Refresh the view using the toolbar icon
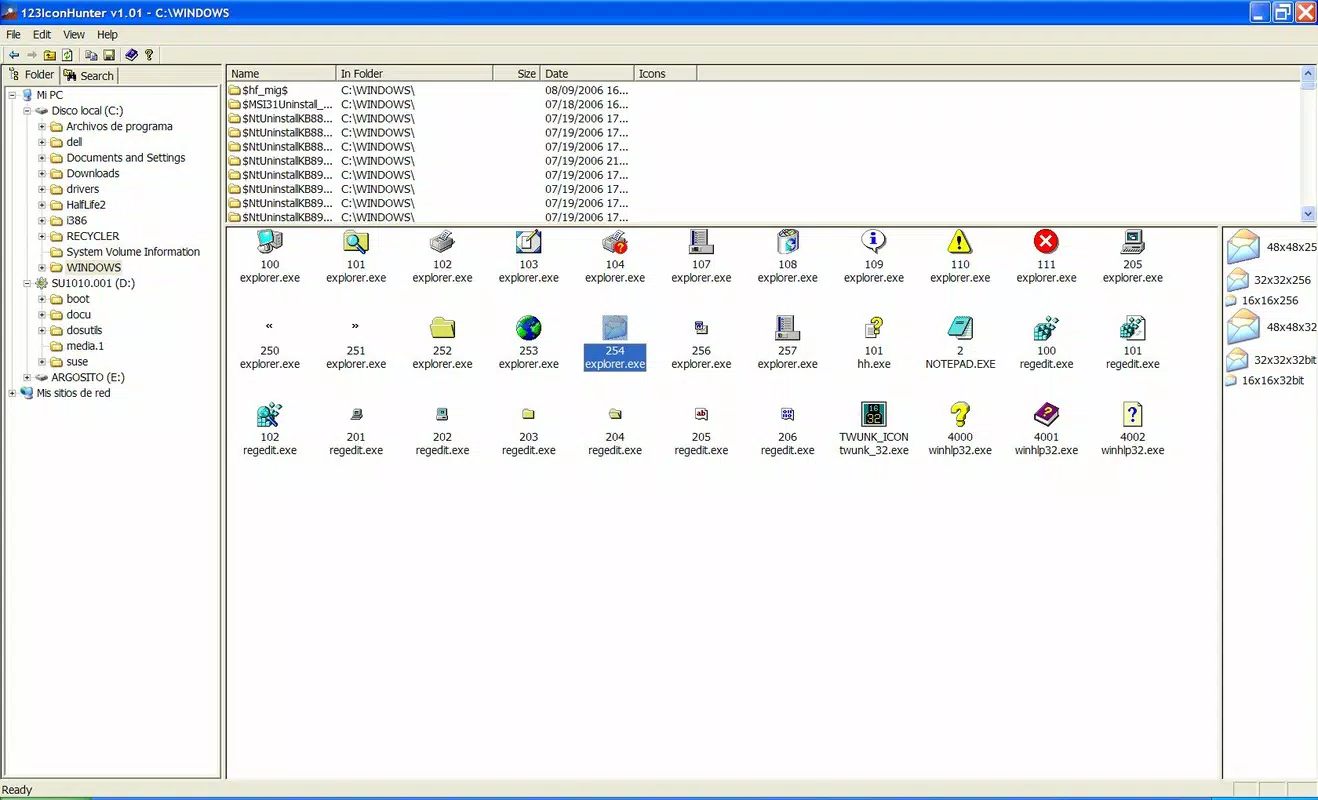The height and width of the screenshot is (800, 1318). pos(67,55)
